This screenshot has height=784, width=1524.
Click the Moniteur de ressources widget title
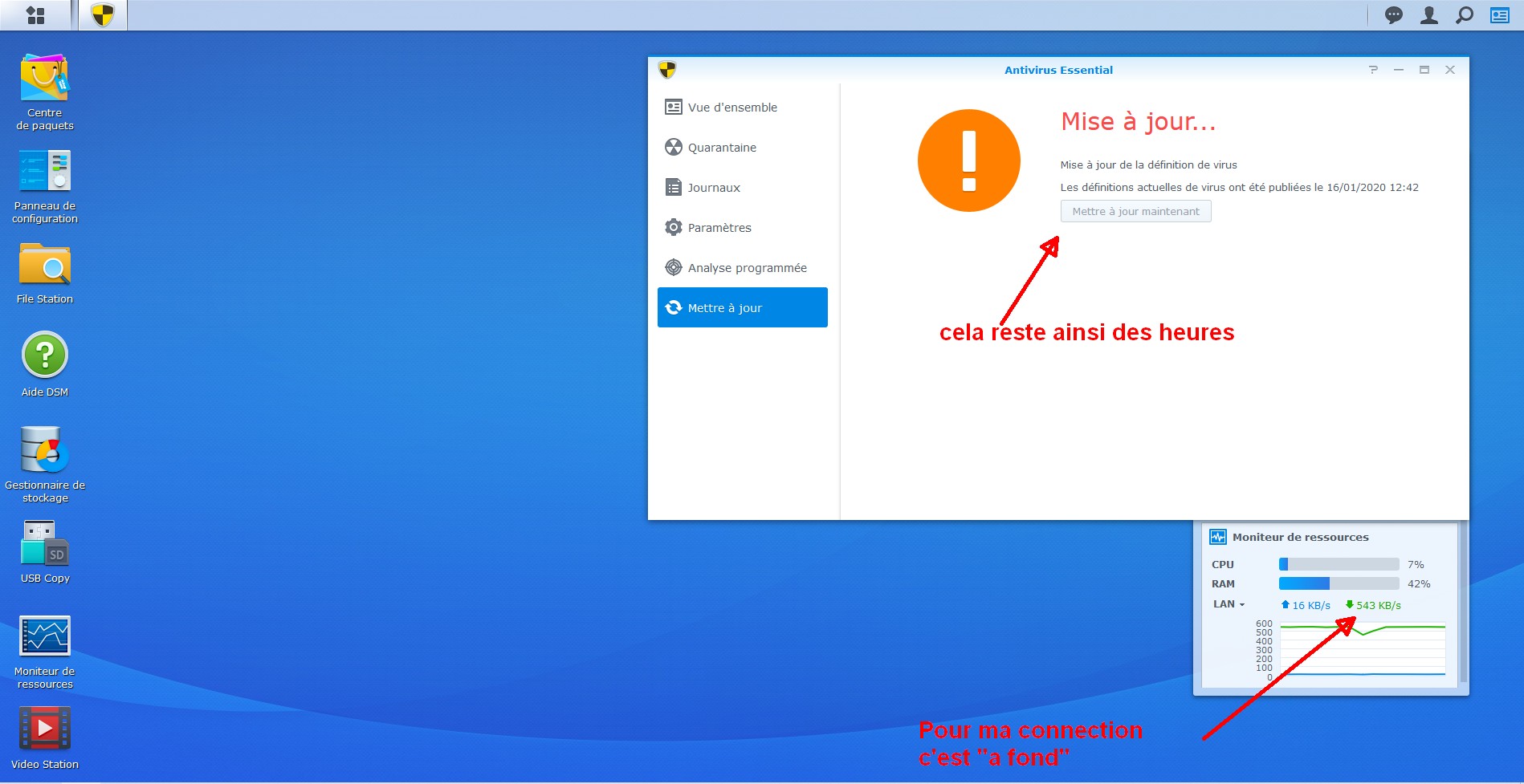pos(1300,537)
